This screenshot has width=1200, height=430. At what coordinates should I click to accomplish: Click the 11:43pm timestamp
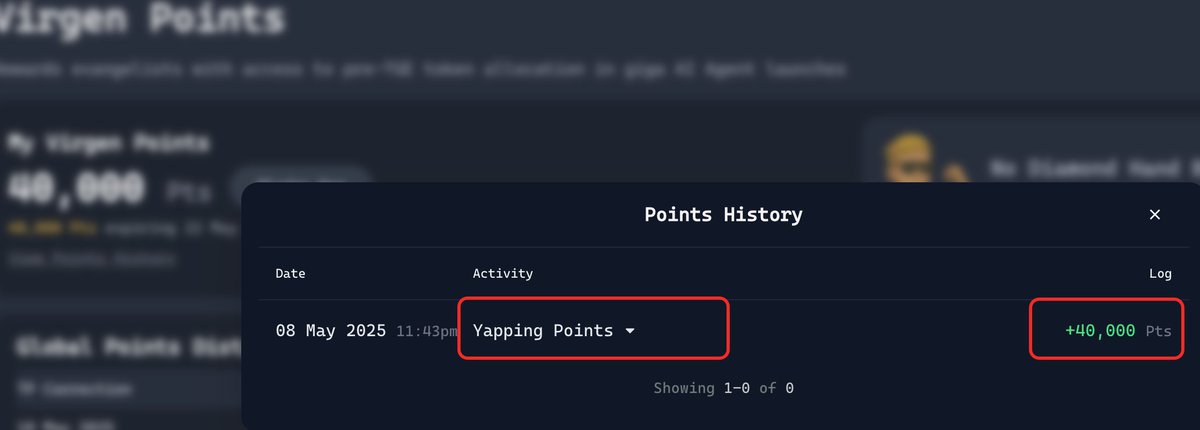[428, 331]
